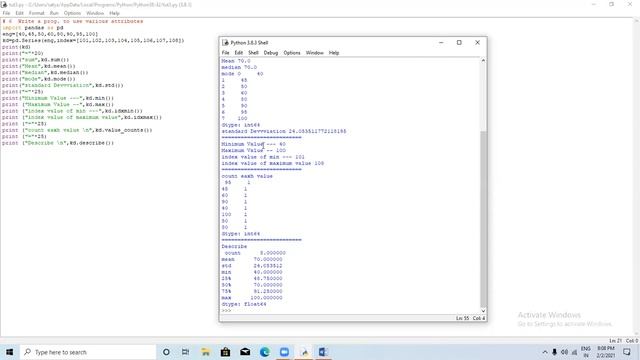Maximize the Python Shell window

click(459, 42)
